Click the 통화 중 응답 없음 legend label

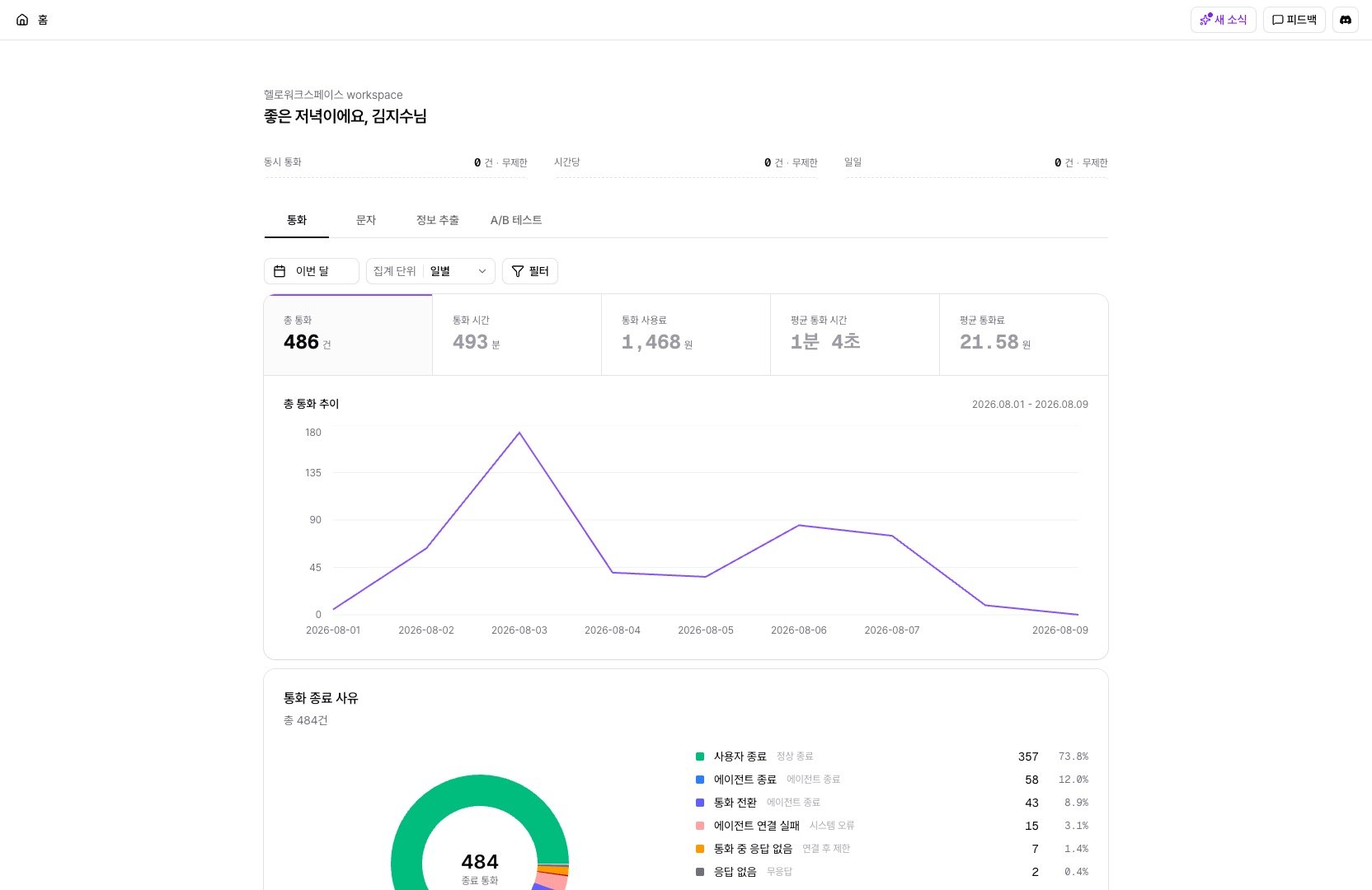[x=753, y=849]
